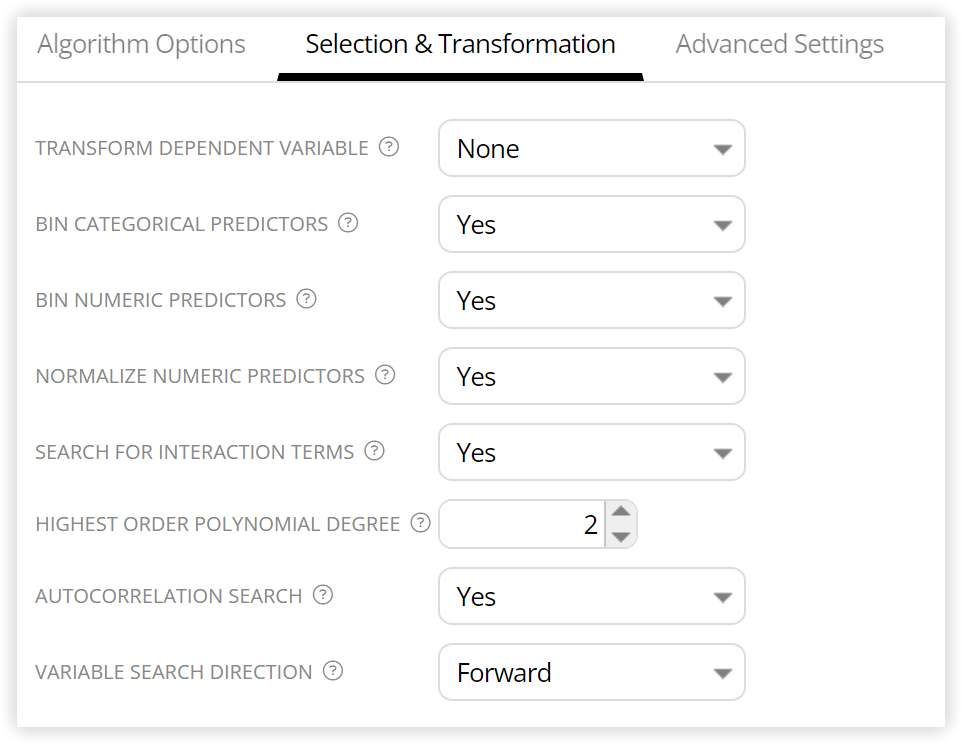Expand the Transform Dependent Variable dropdown
The image size is (962, 744).
[x=591, y=148]
